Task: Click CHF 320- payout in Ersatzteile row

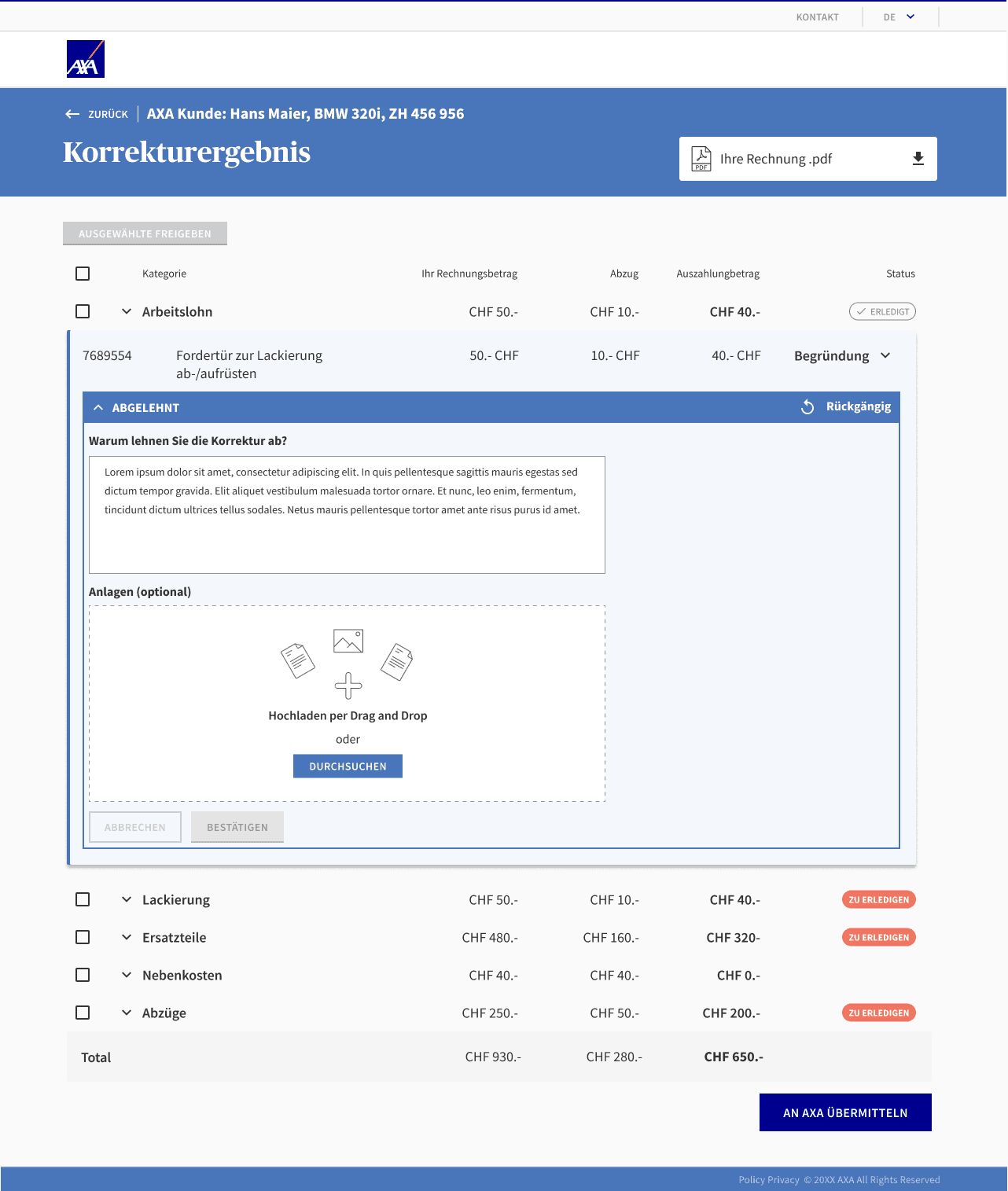Action: (x=733, y=937)
